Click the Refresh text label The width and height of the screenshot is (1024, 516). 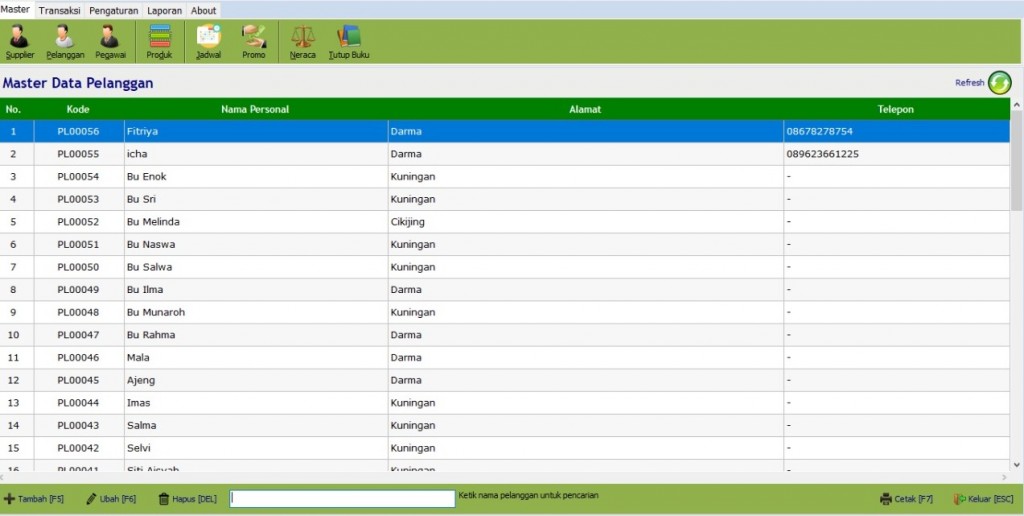[969, 83]
